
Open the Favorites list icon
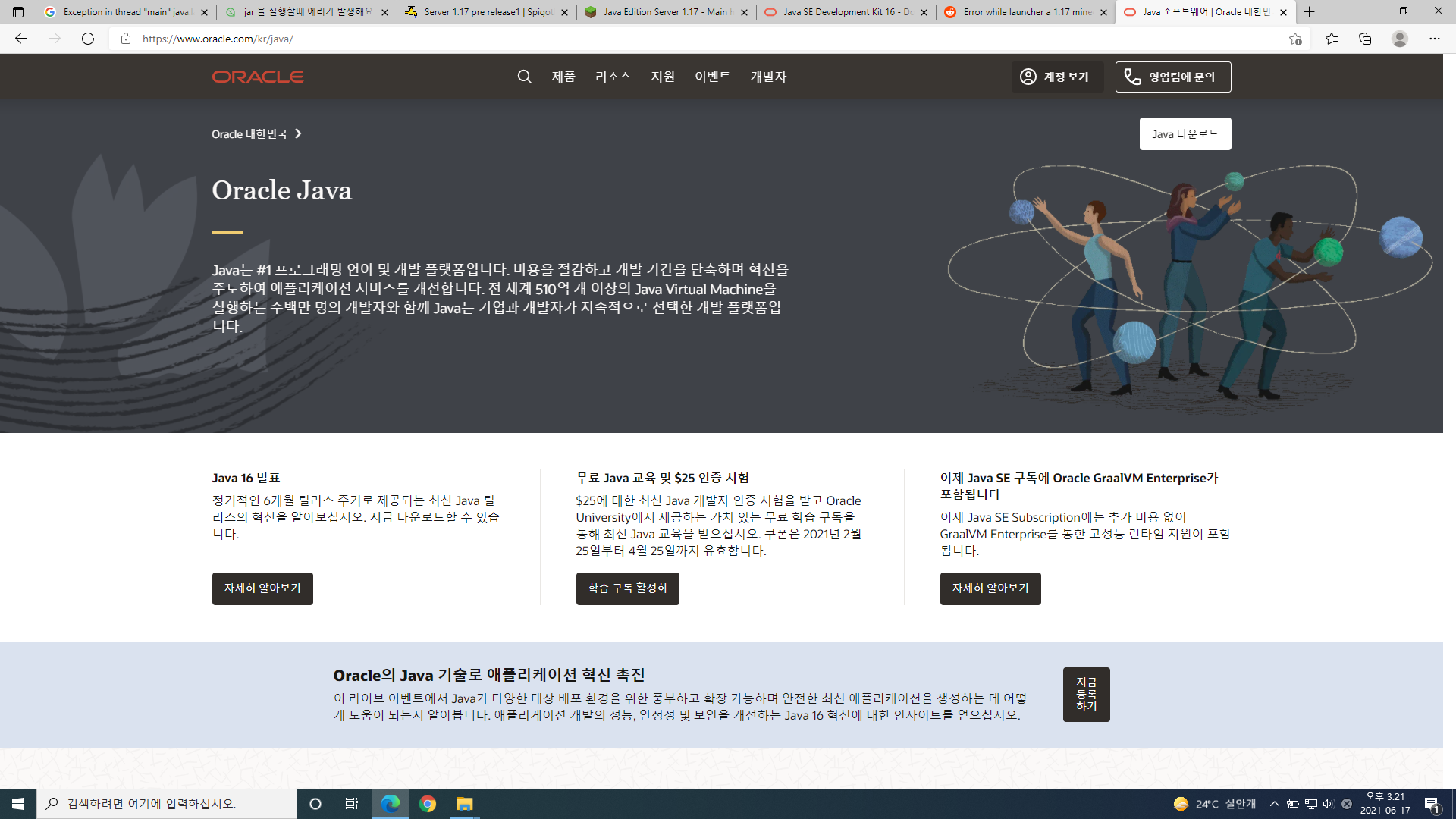(x=1332, y=39)
